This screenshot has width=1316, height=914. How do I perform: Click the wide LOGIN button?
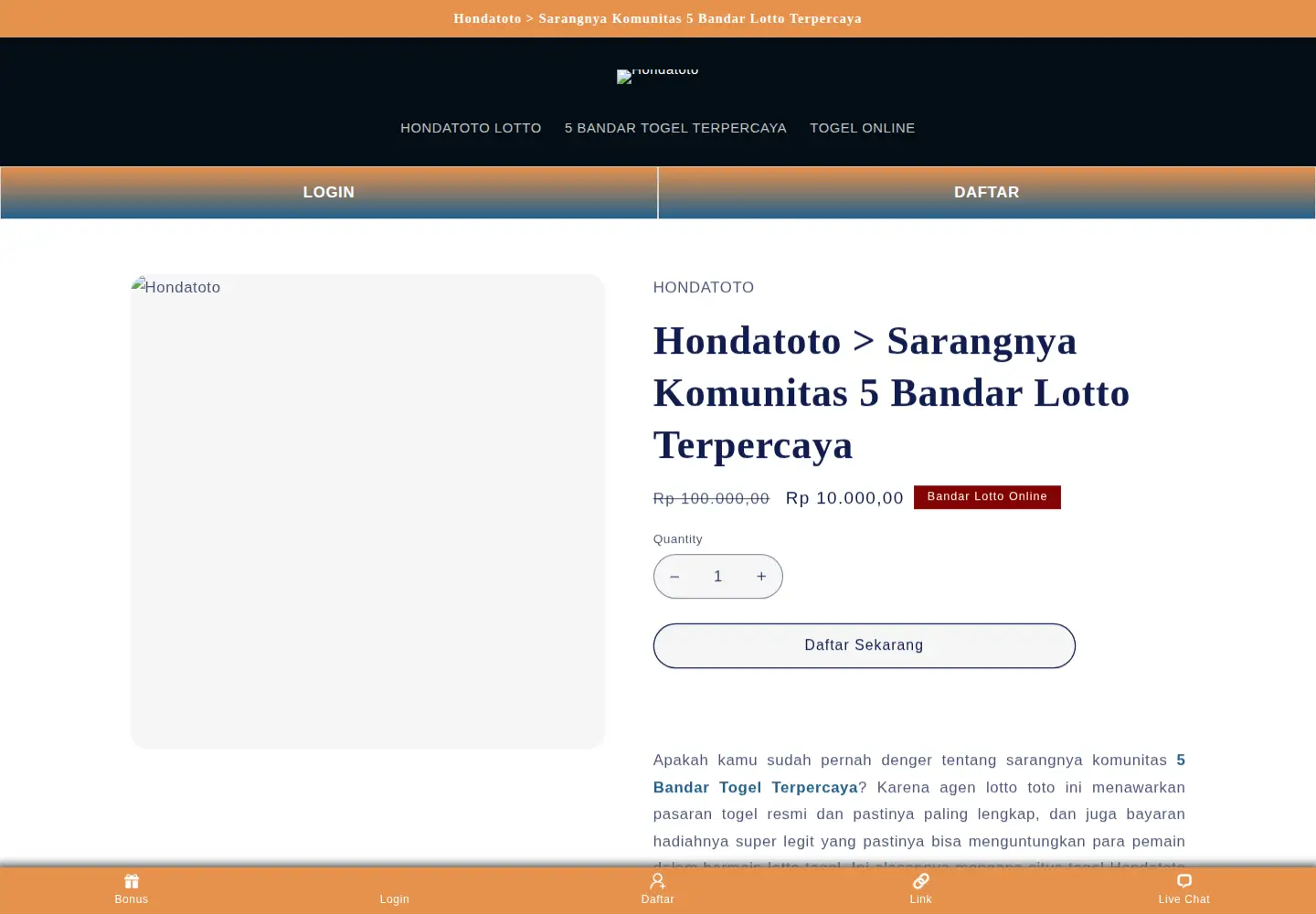pos(329,193)
